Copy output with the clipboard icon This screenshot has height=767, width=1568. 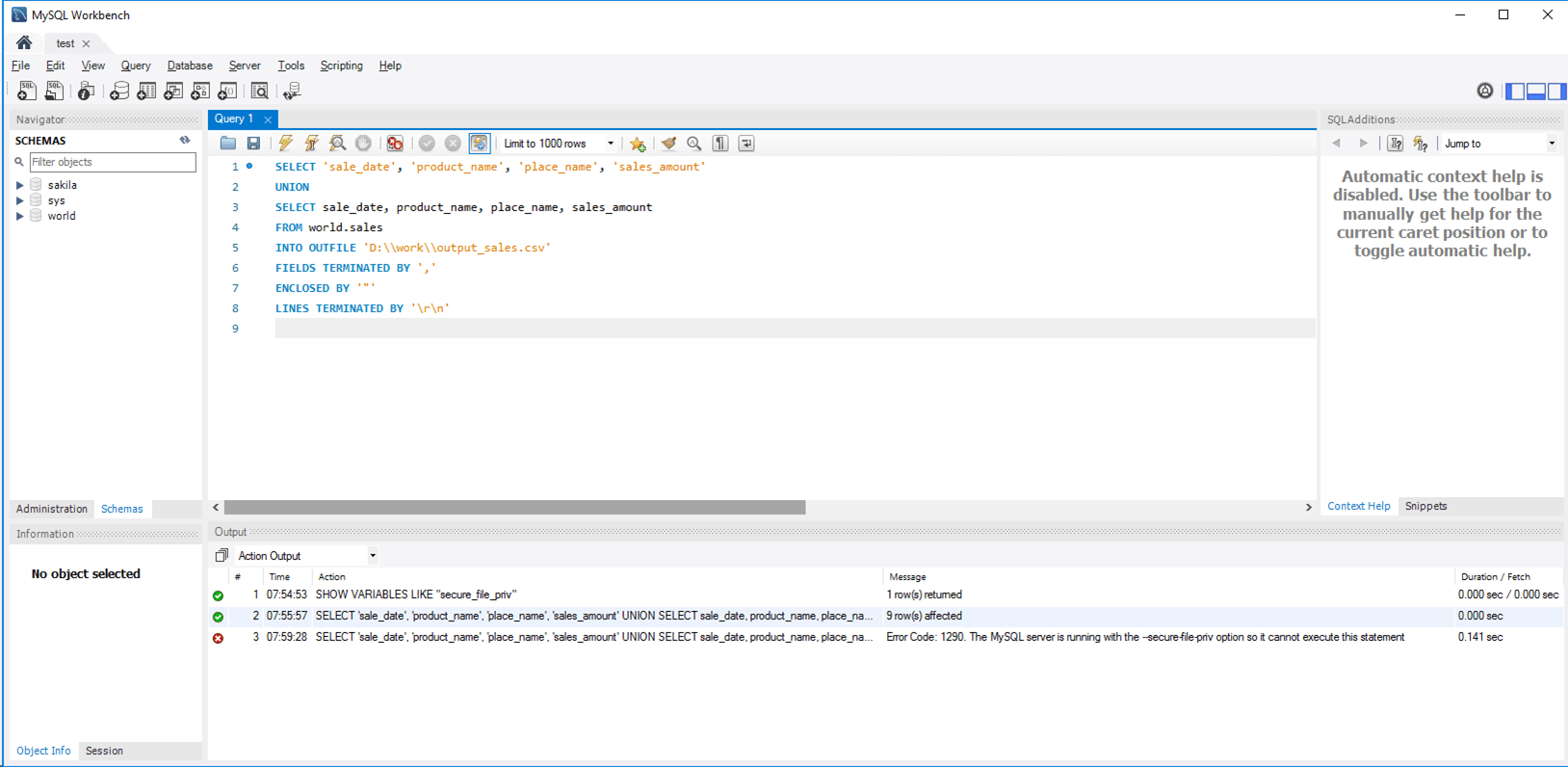click(222, 556)
